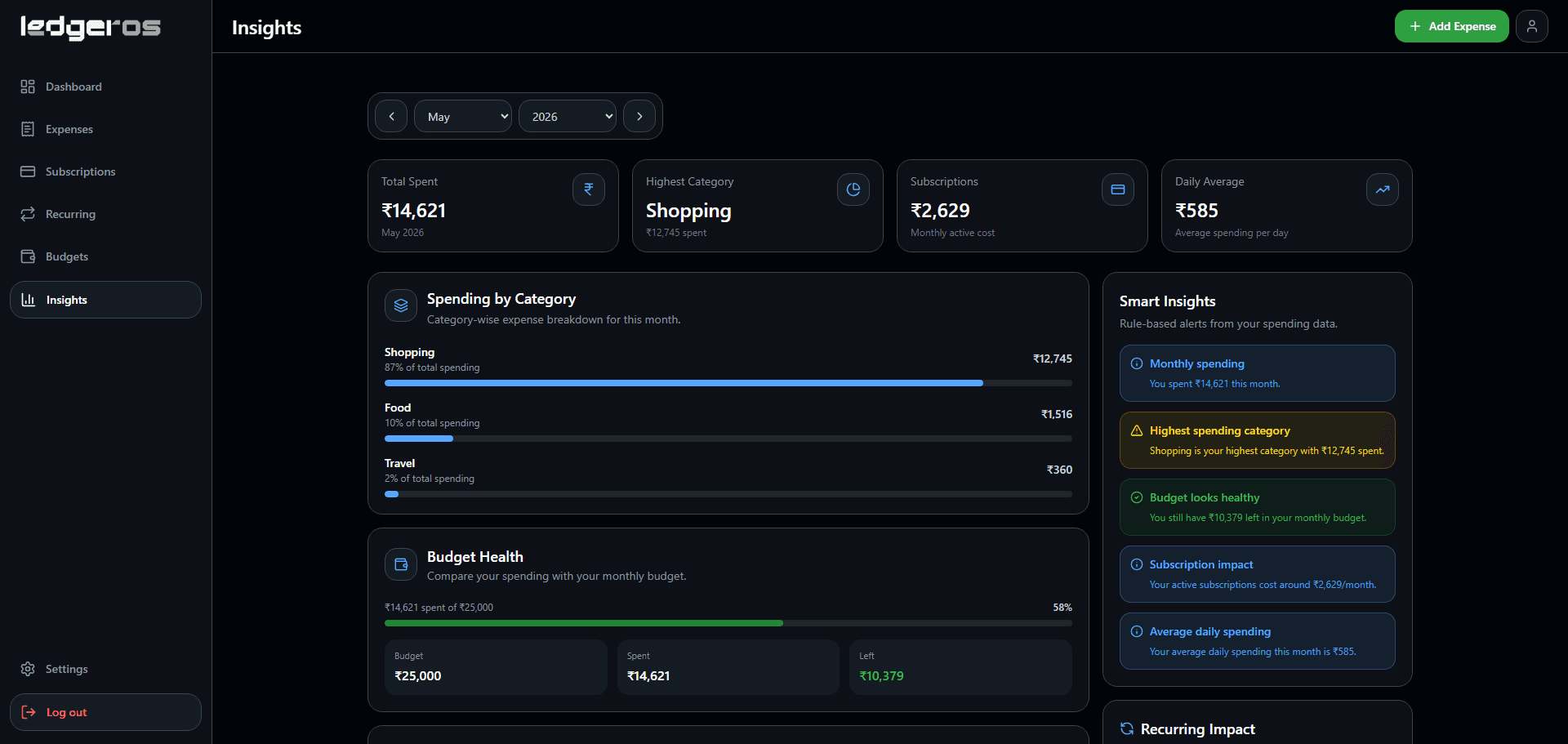Click the Budgets wallet icon in sidebar
Image resolution: width=1568 pixels, height=744 pixels.
pyautogui.click(x=28, y=256)
